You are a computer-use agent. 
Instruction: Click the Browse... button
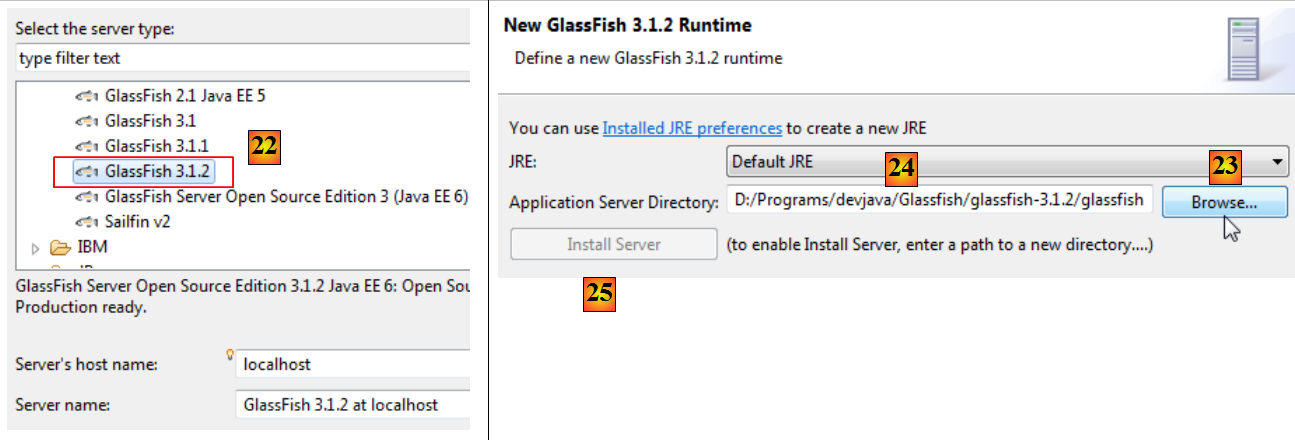pyautogui.click(x=1224, y=201)
